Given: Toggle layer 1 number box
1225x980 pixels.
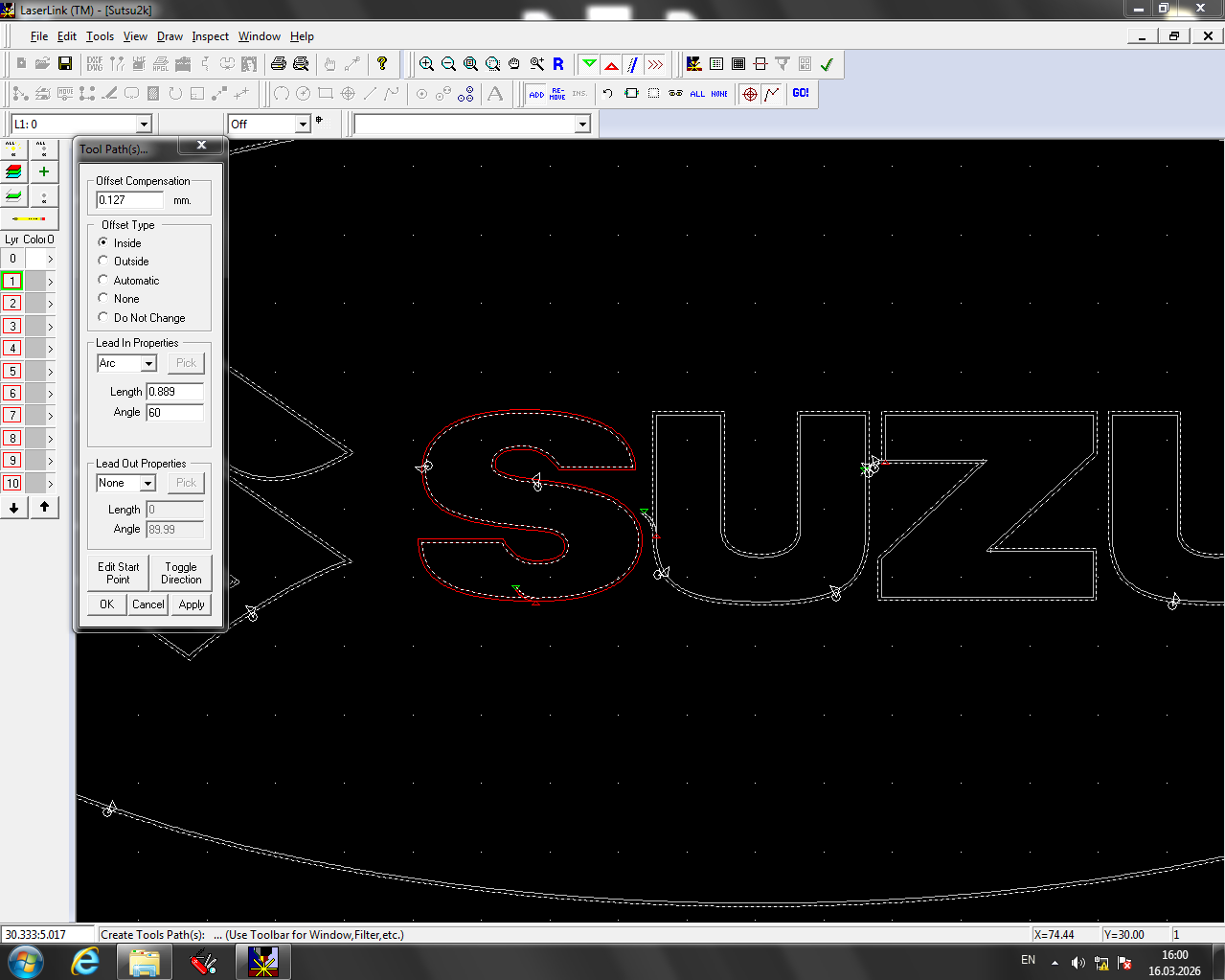Looking at the screenshot, I should coord(12,281).
